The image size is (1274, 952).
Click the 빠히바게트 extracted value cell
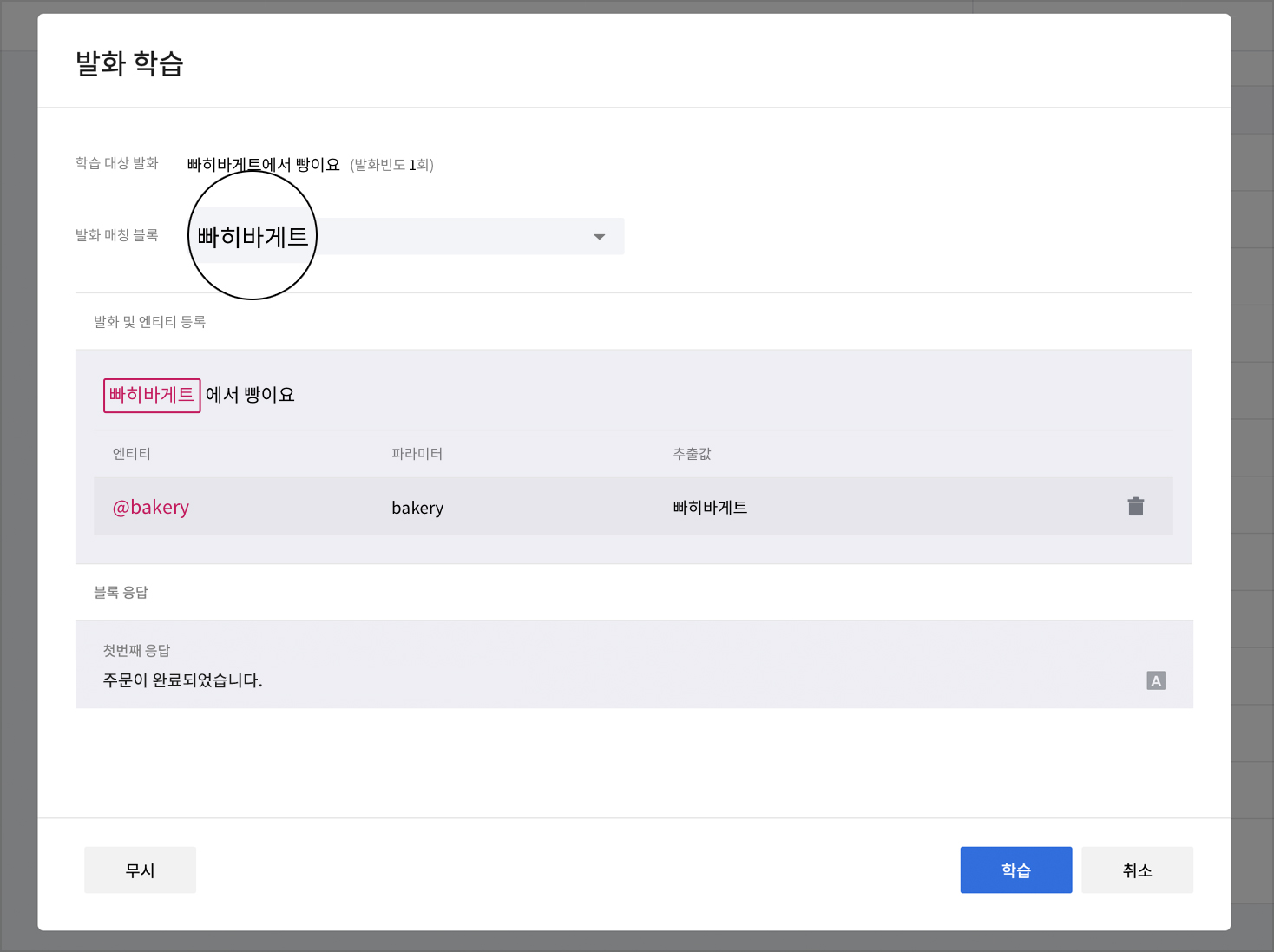(x=710, y=508)
